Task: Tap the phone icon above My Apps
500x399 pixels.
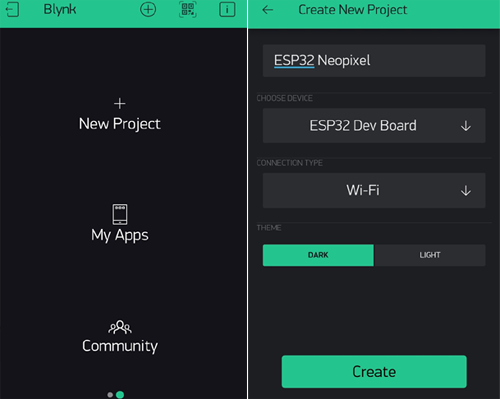Action: (120, 214)
